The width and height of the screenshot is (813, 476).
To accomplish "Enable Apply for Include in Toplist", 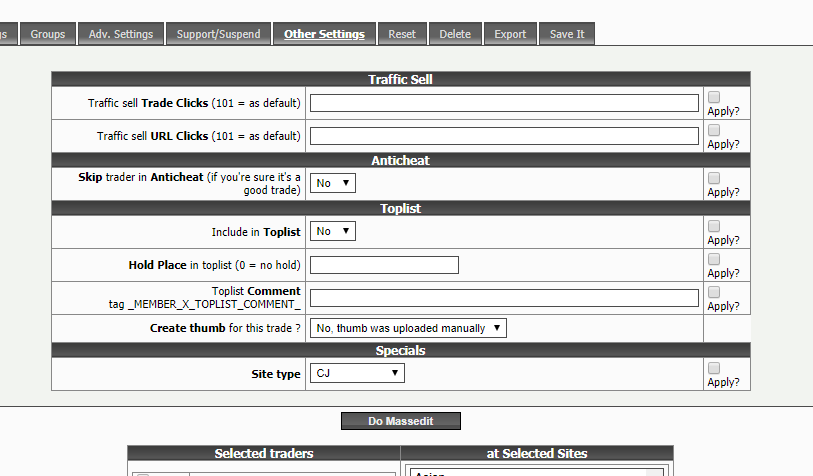I will (714, 226).
